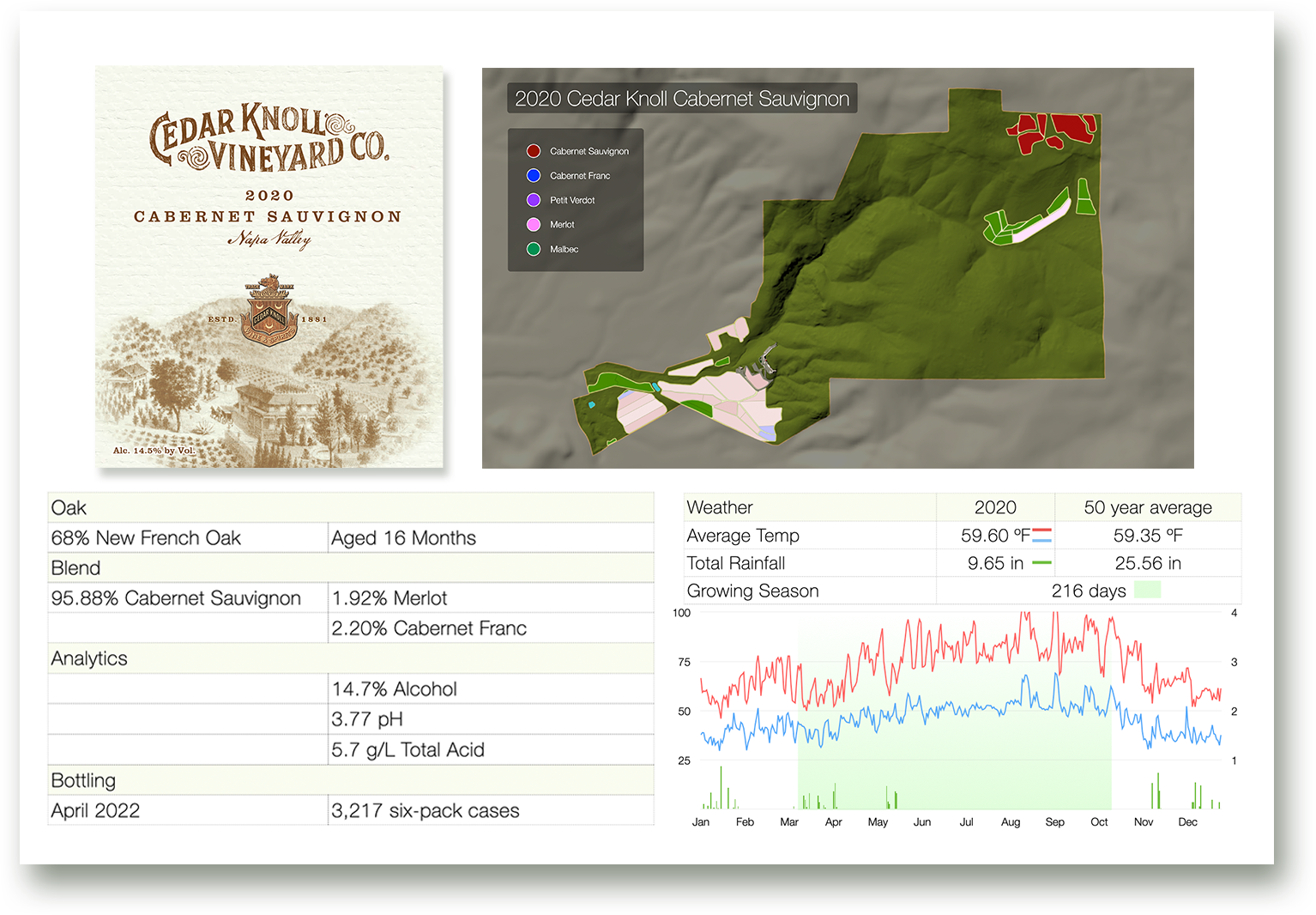The height and width of the screenshot is (915, 1316).
Task: Click the Malbec green legend swatch
Action: 534,249
